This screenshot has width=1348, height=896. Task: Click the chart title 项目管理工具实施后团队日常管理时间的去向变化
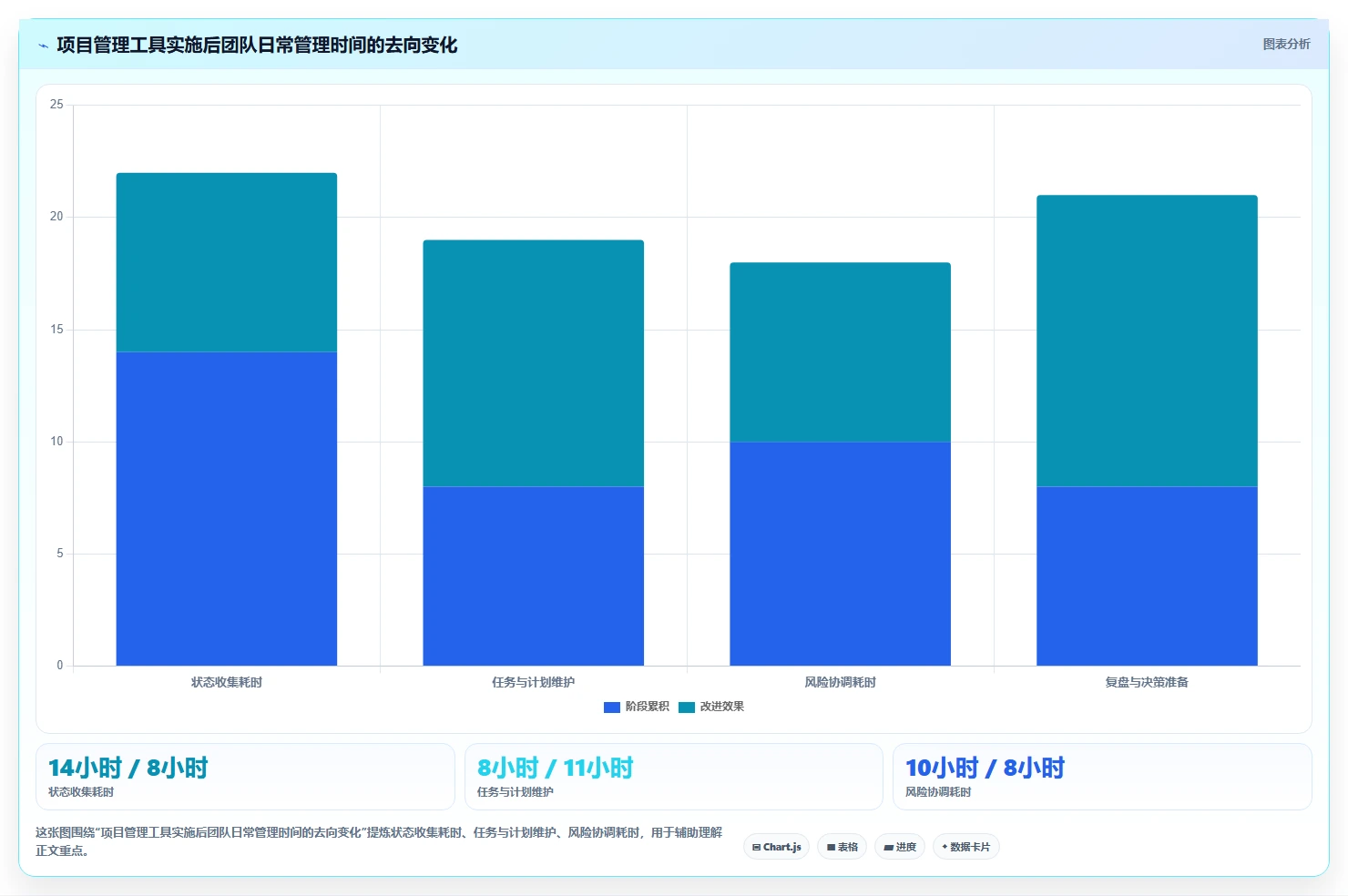pos(257,46)
